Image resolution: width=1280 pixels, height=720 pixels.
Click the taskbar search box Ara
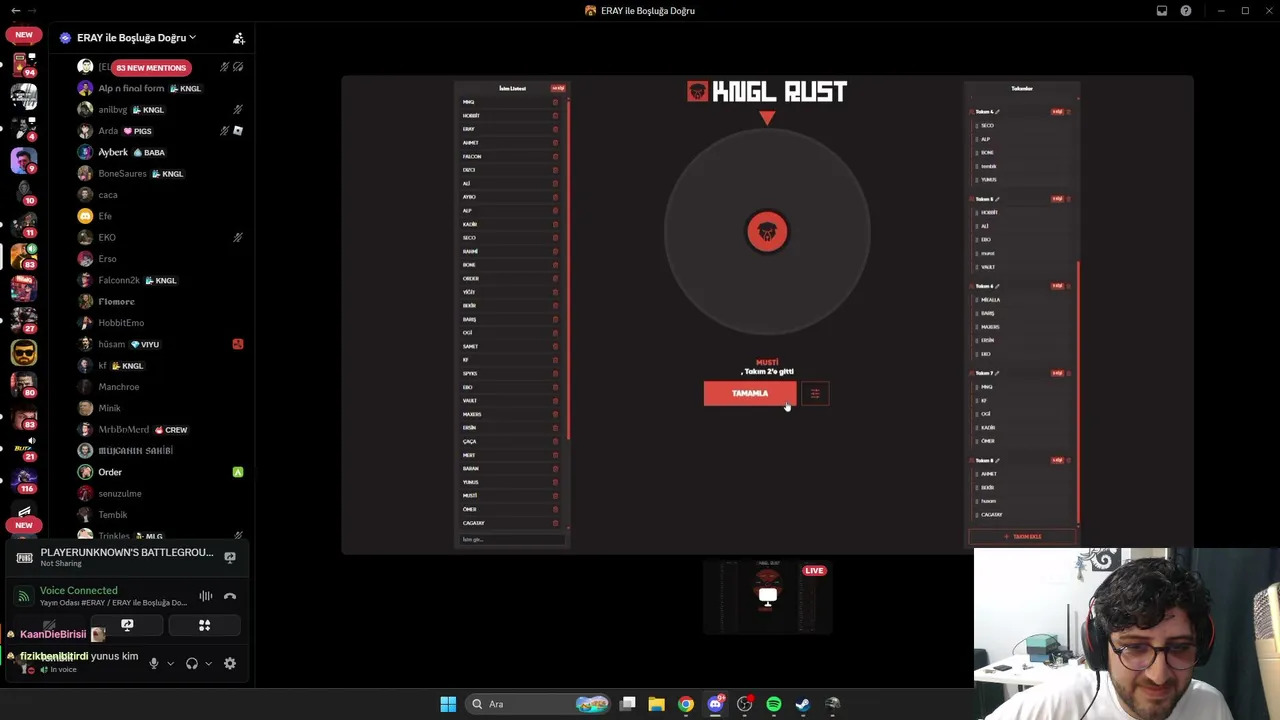pos(540,704)
